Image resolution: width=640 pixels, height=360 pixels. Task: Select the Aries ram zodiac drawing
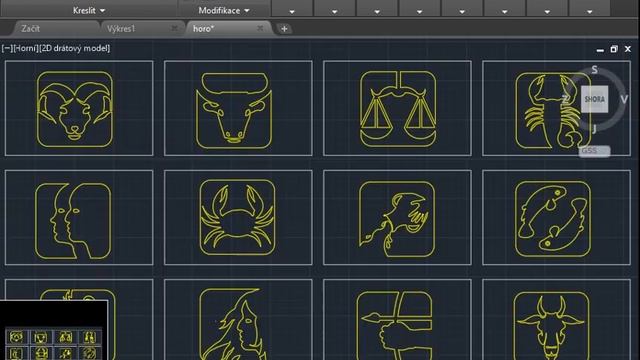point(75,109)
